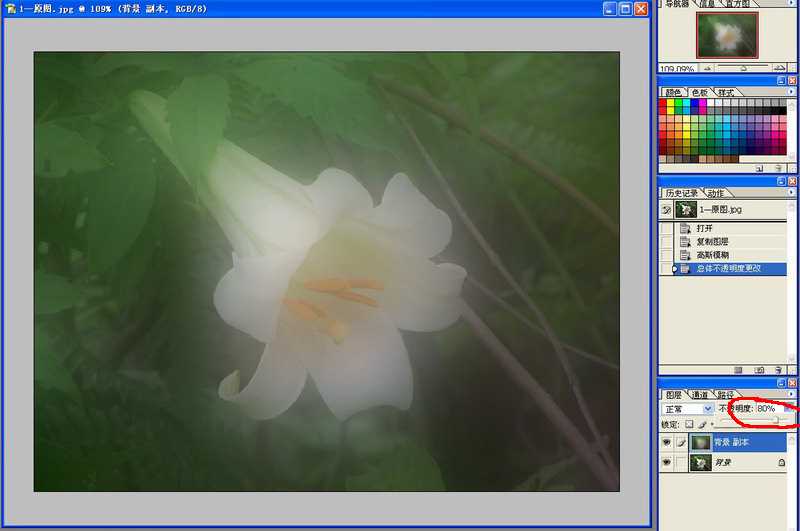
Task: Switch to the 图层 (Layers) tab
Action: [x=673, y=395]
